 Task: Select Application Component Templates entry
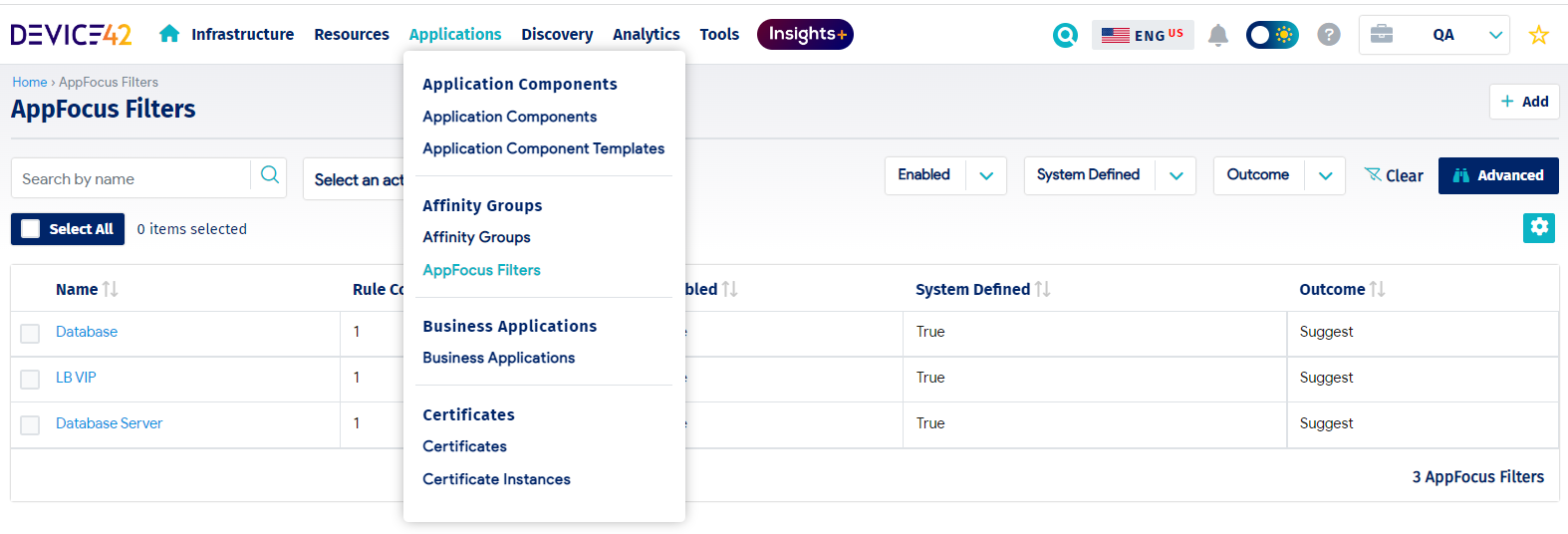tap(543, 148)
